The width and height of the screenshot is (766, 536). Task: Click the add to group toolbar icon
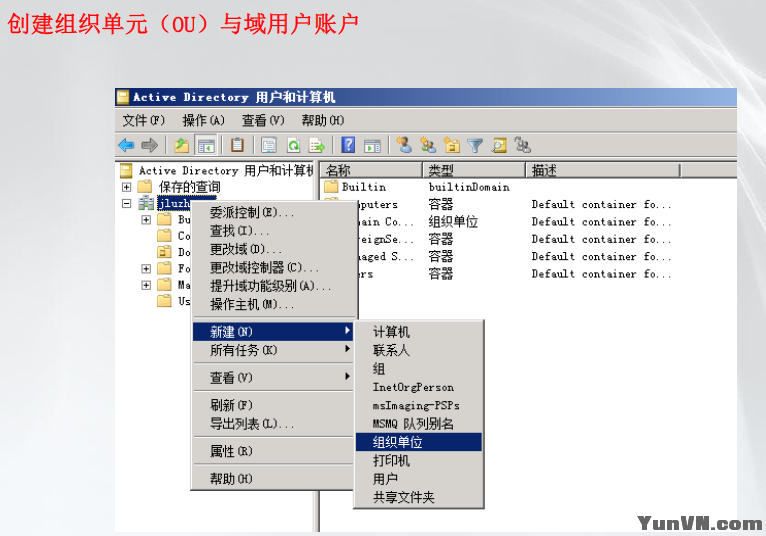522,145
